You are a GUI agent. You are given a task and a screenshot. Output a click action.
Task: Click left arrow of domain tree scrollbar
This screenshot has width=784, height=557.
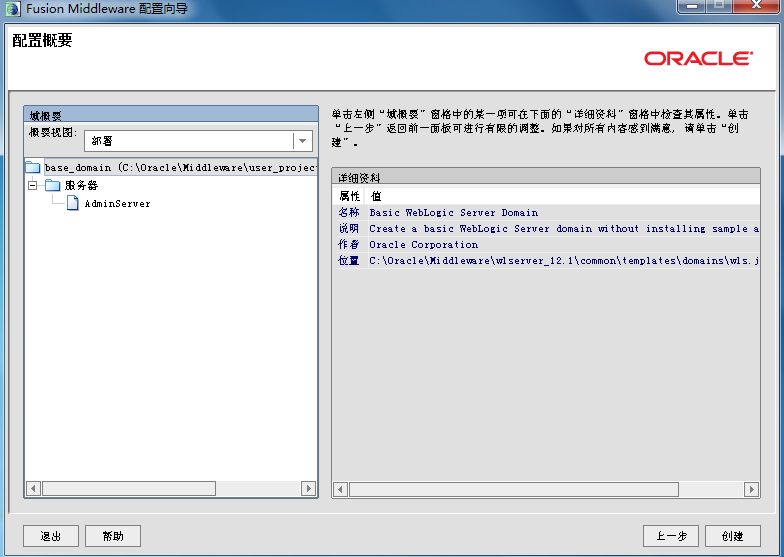pos(34,488)
